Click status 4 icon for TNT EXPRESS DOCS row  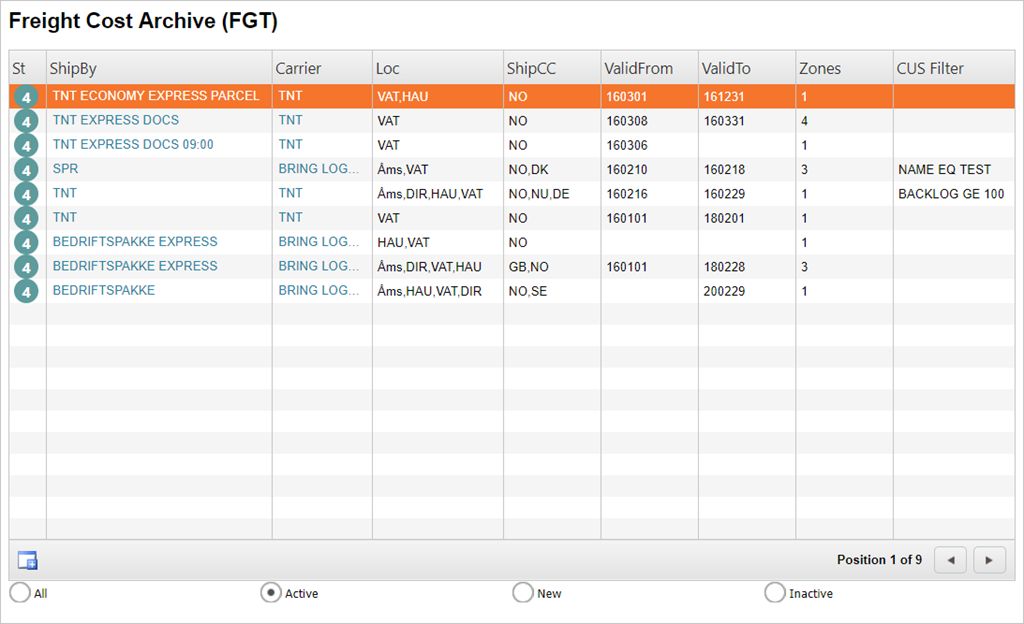coord(27,121)
